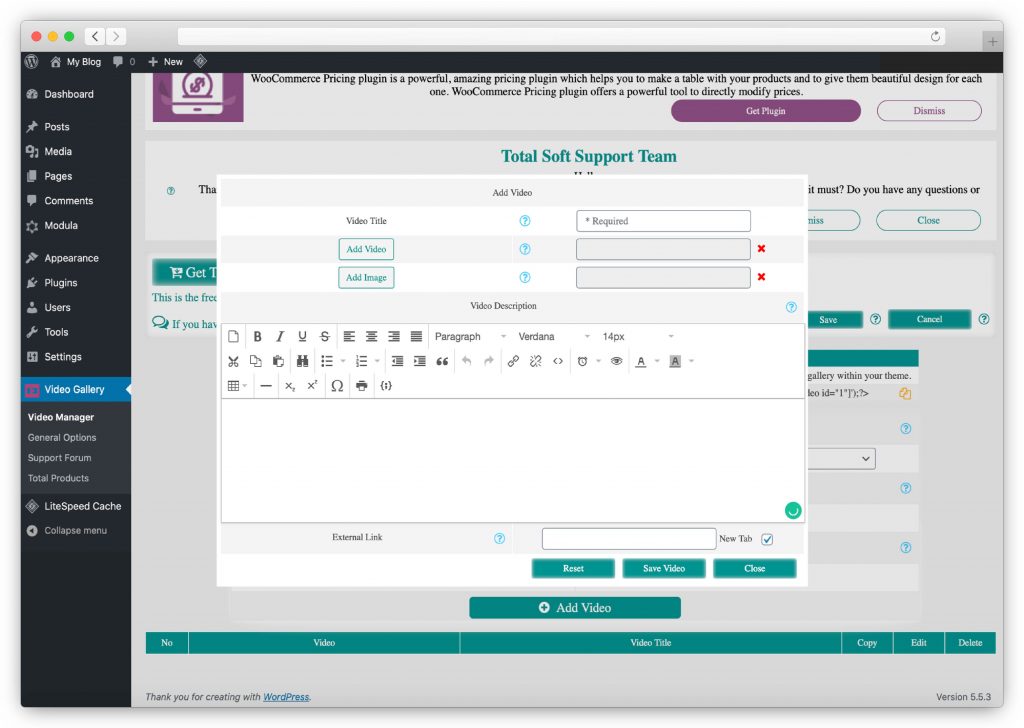Toggle center text alignment
The image size is (1024, 728).
point(372,335)
